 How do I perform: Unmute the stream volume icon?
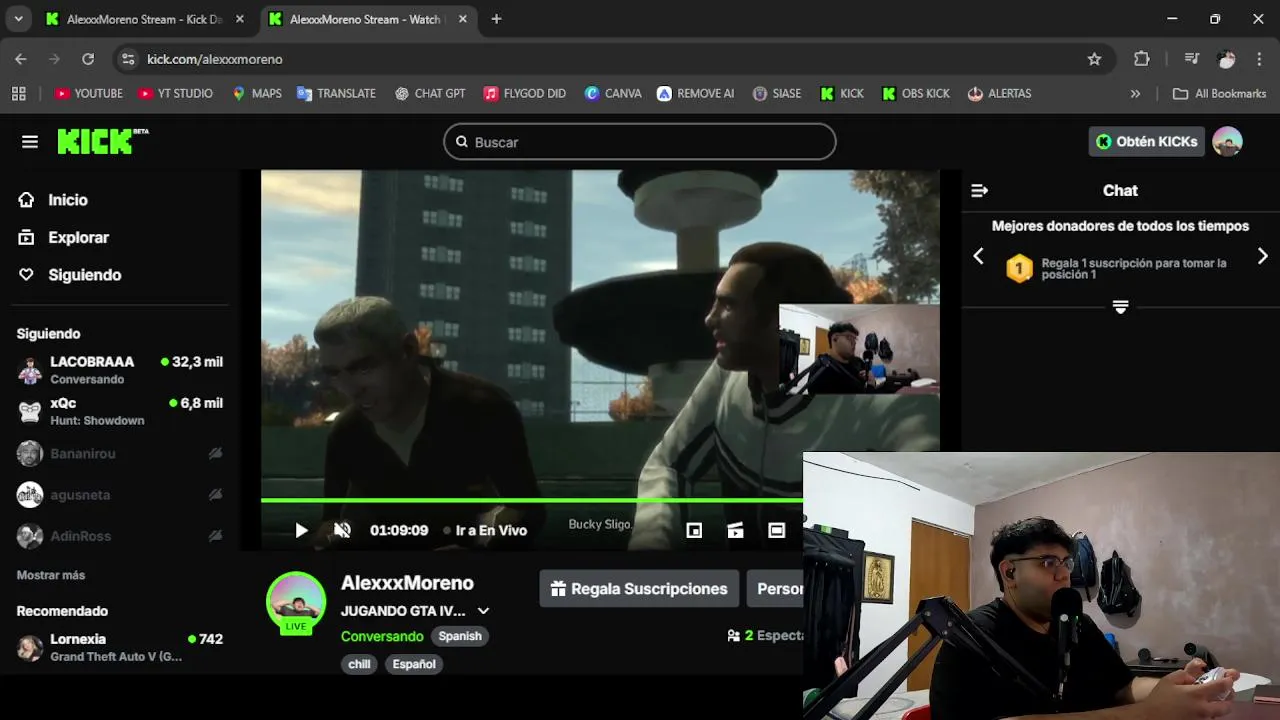point(342,530)
